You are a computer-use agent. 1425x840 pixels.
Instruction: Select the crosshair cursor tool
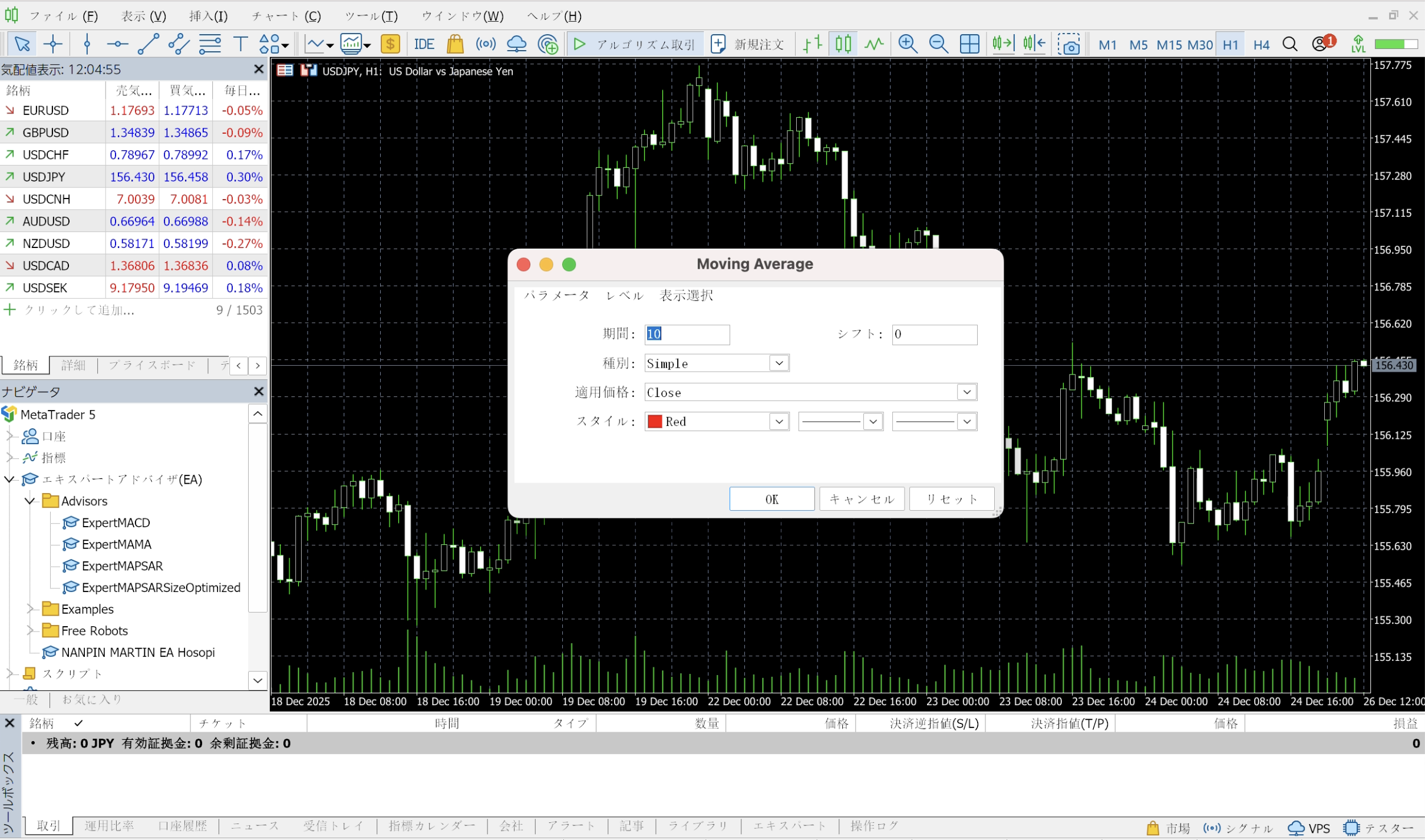click(53, 44)
